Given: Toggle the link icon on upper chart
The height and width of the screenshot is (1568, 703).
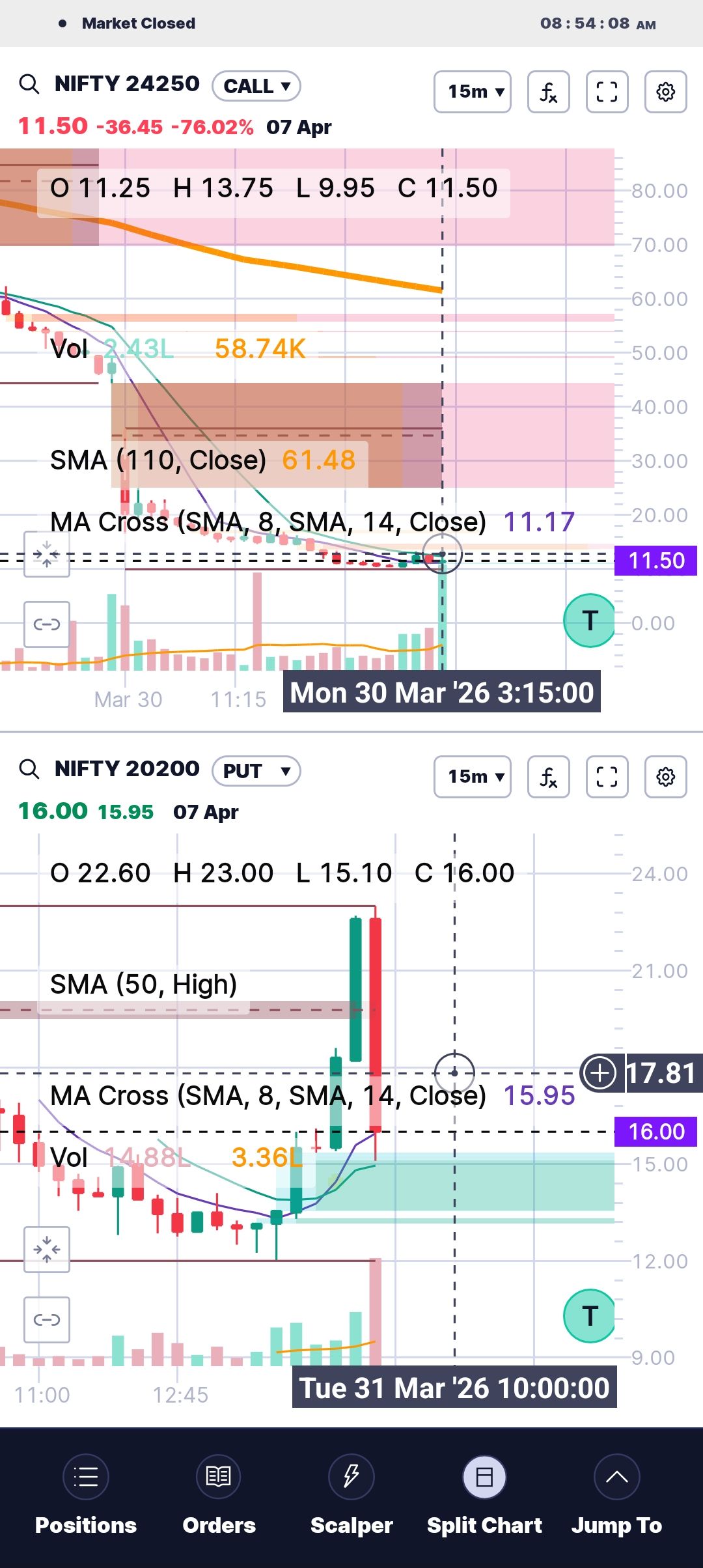Looking at the screenshot, I should (x=47, y=624).
